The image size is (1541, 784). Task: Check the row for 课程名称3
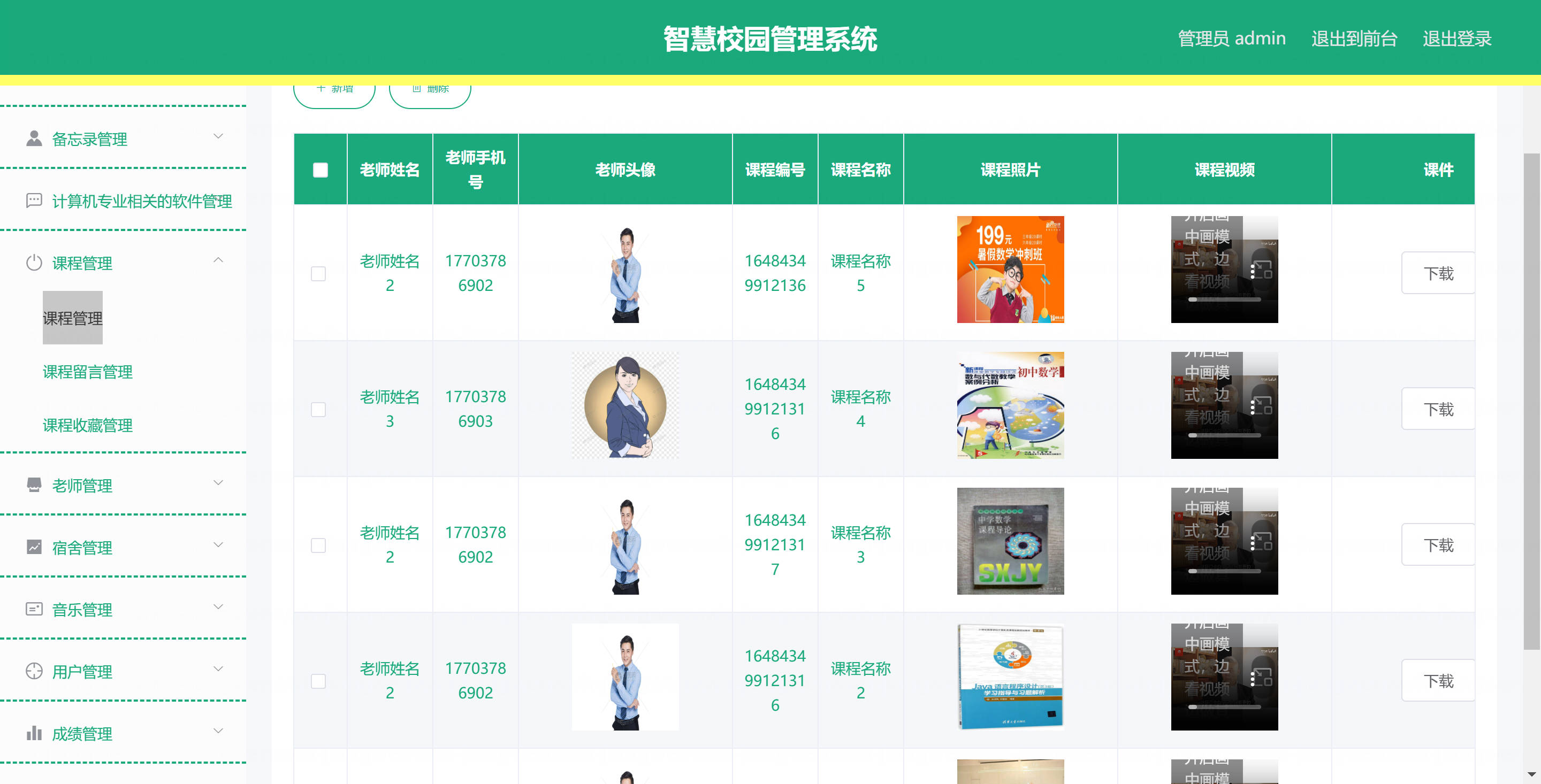[318, 545]
